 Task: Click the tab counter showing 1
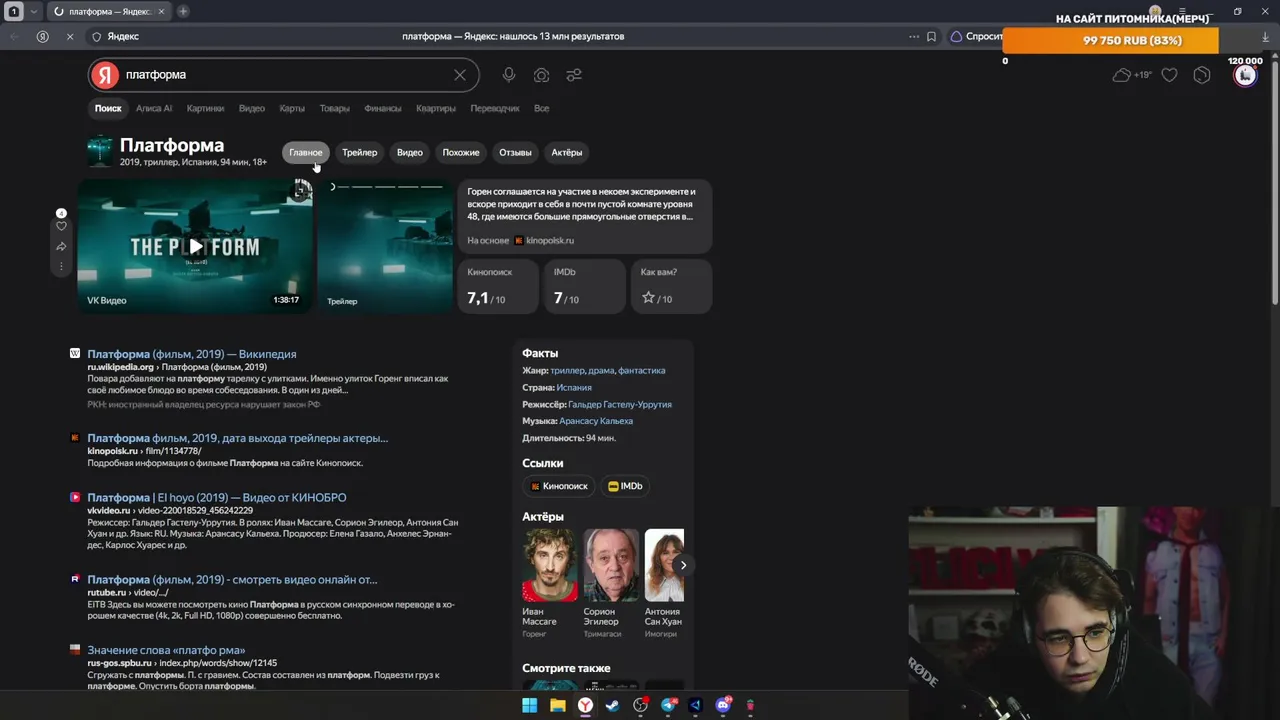pos(14,11)
